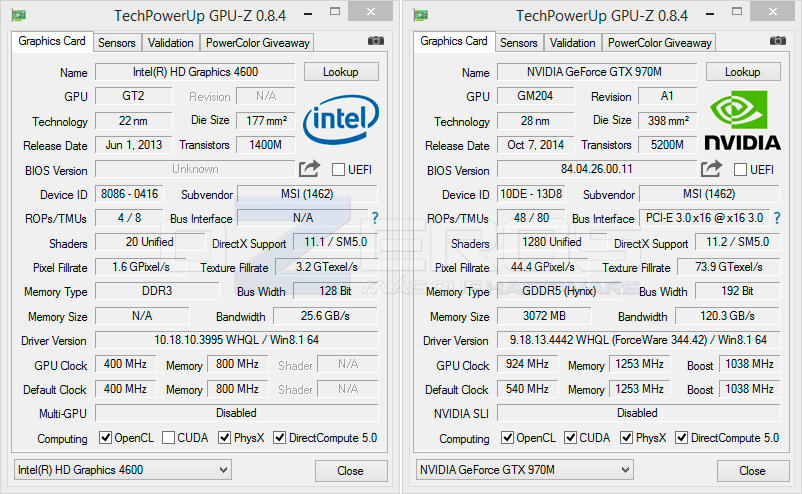Image resolution: width=802 pixels, height=494 pixels.
Task: Click Release Date value Oct 7, 2014
Action: coord(536,145)
